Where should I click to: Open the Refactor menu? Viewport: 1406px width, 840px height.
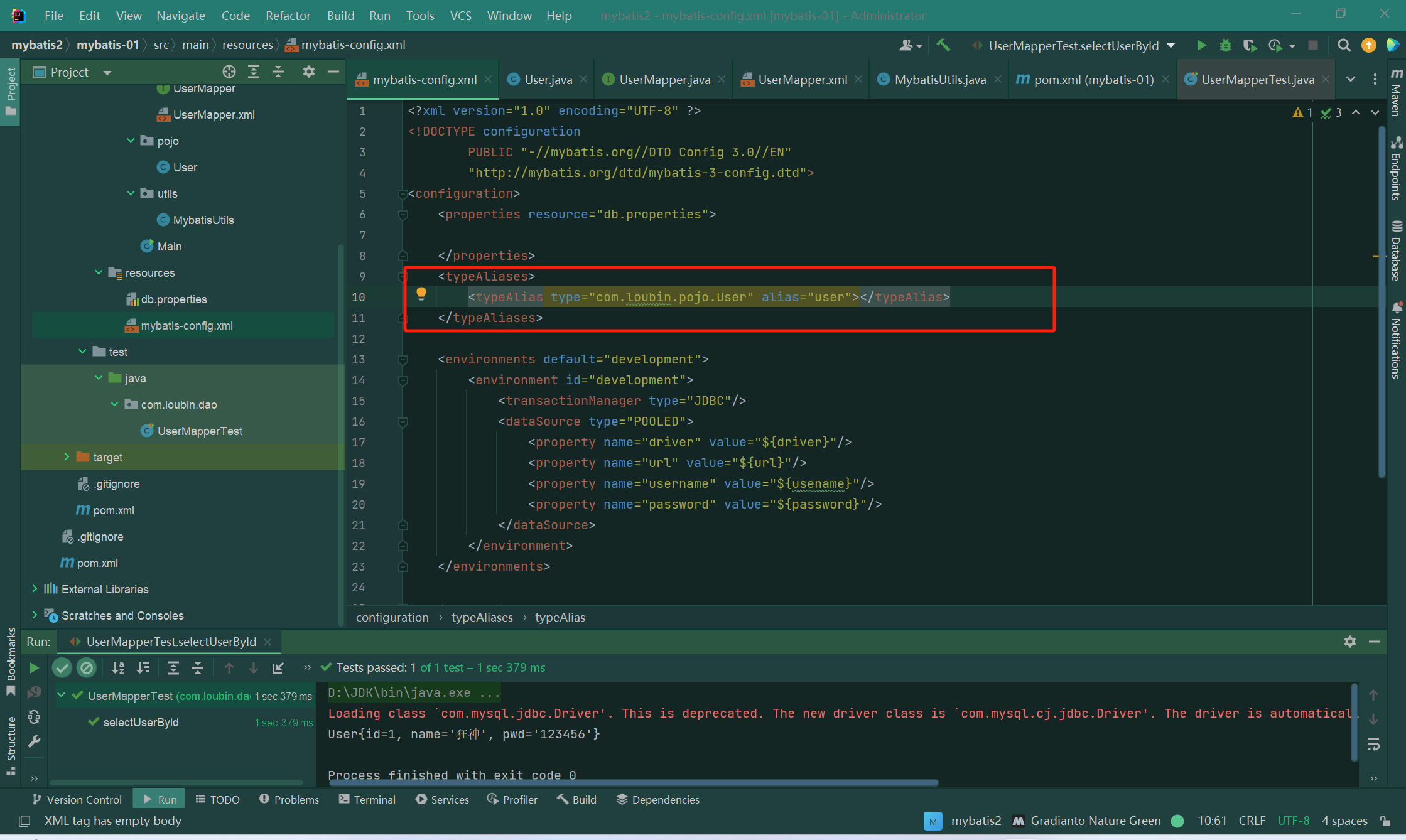[x=288, y=16]
